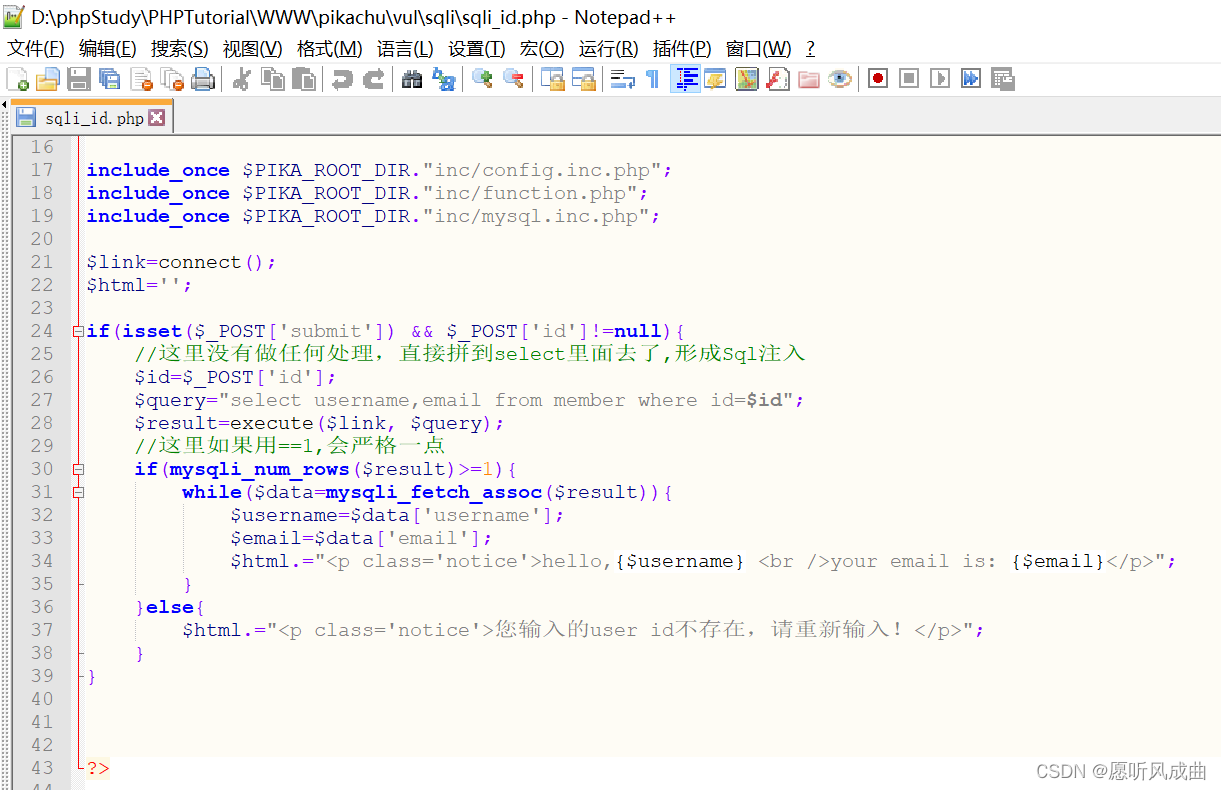Click the Open file folder icon

pos(47,79)
